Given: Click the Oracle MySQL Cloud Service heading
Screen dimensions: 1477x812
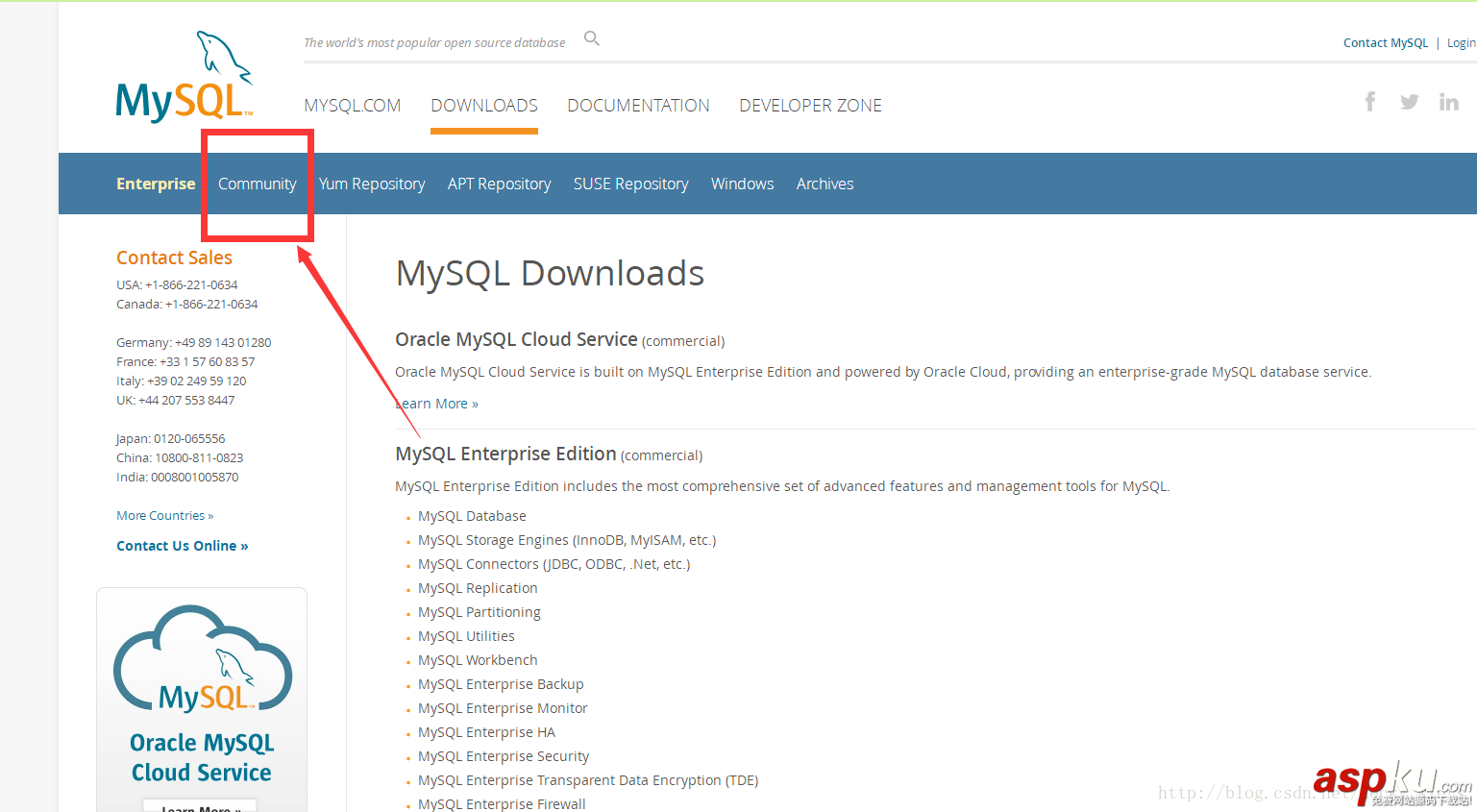Looking at the screenshot, I should [x=517, y=339].
